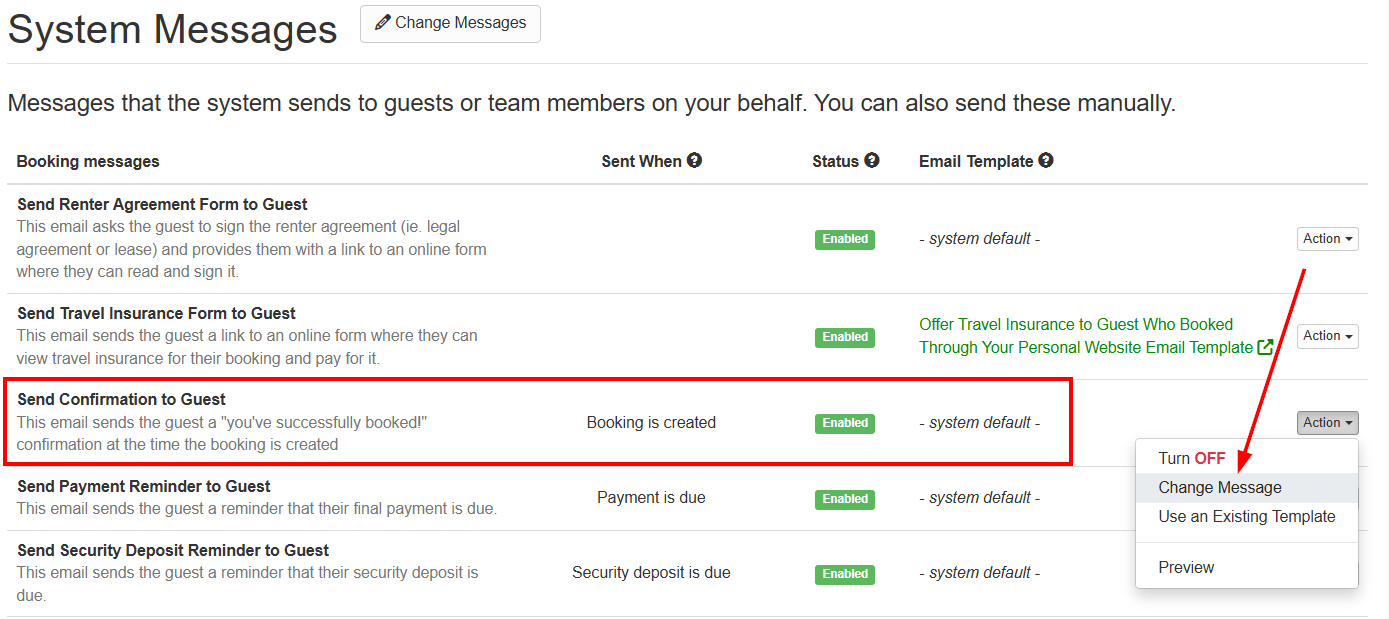This screenshot has height=619, width=1389.
Task: Click the Email Template help icon
Action: (x=1046, y=160)
